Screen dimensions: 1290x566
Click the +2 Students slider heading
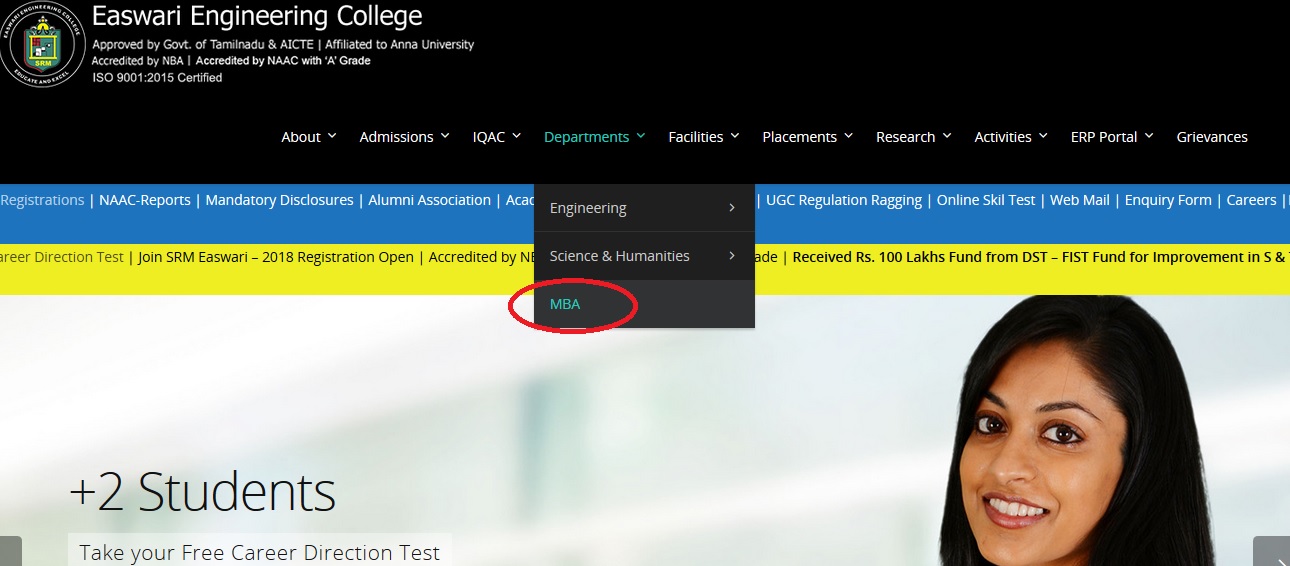(202, 491)
